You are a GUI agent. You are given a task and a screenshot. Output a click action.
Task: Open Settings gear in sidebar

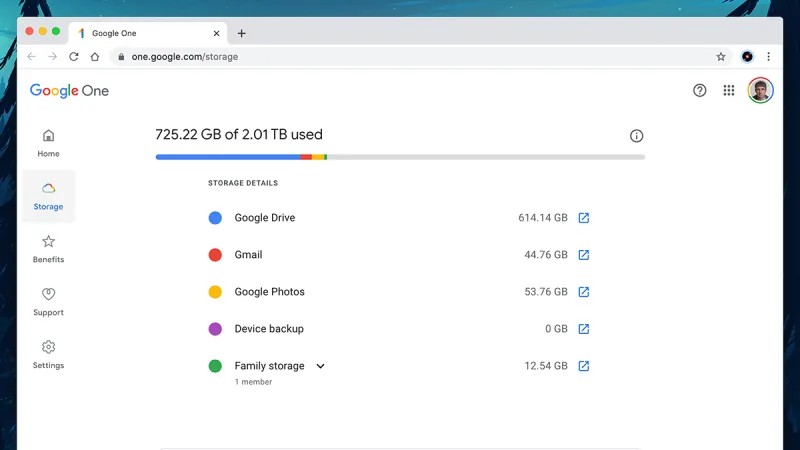[48, 347]
